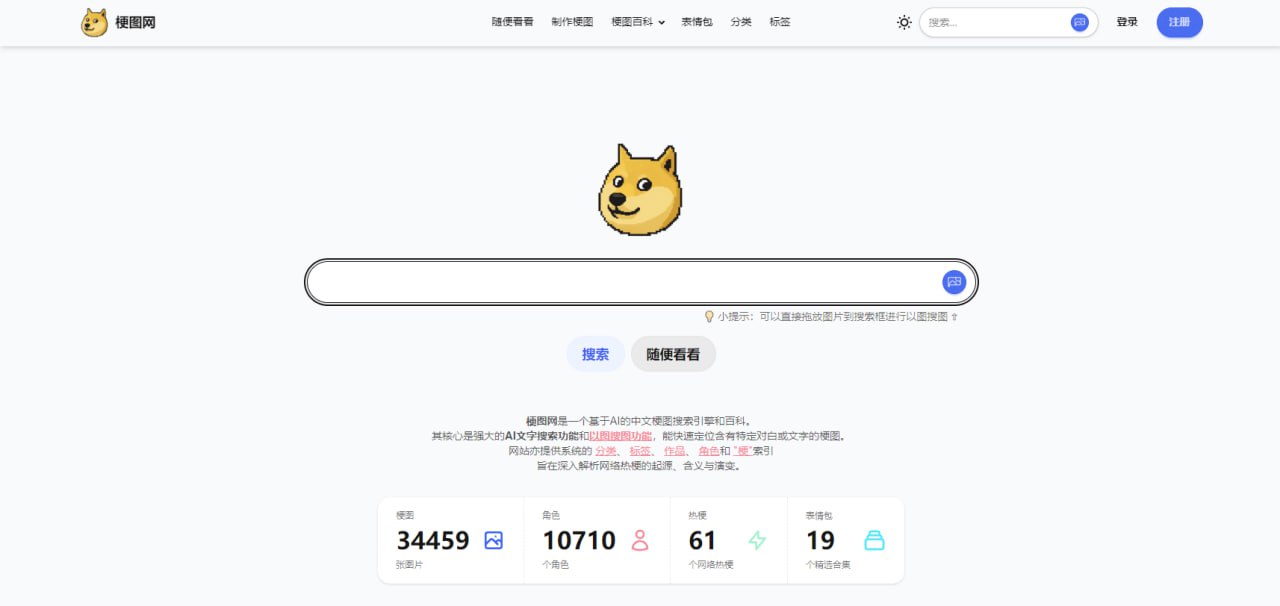
Task: Click image search icon in header search box
Action: 1079,22
